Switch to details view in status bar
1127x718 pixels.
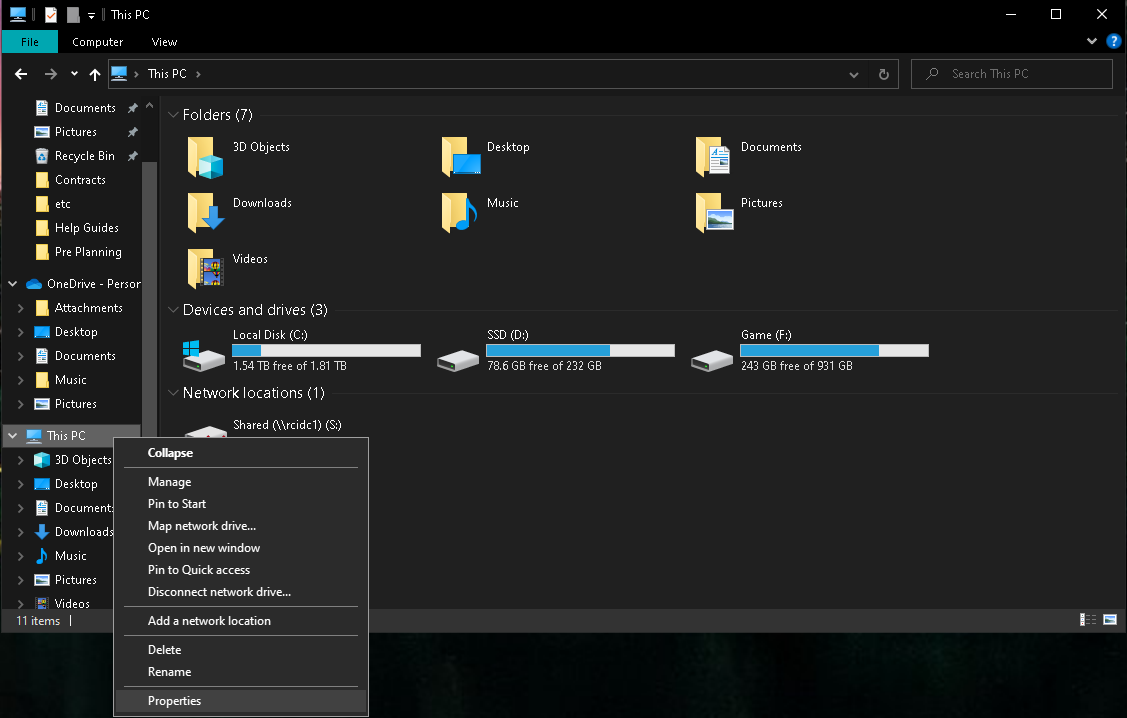click(1088, 621)
